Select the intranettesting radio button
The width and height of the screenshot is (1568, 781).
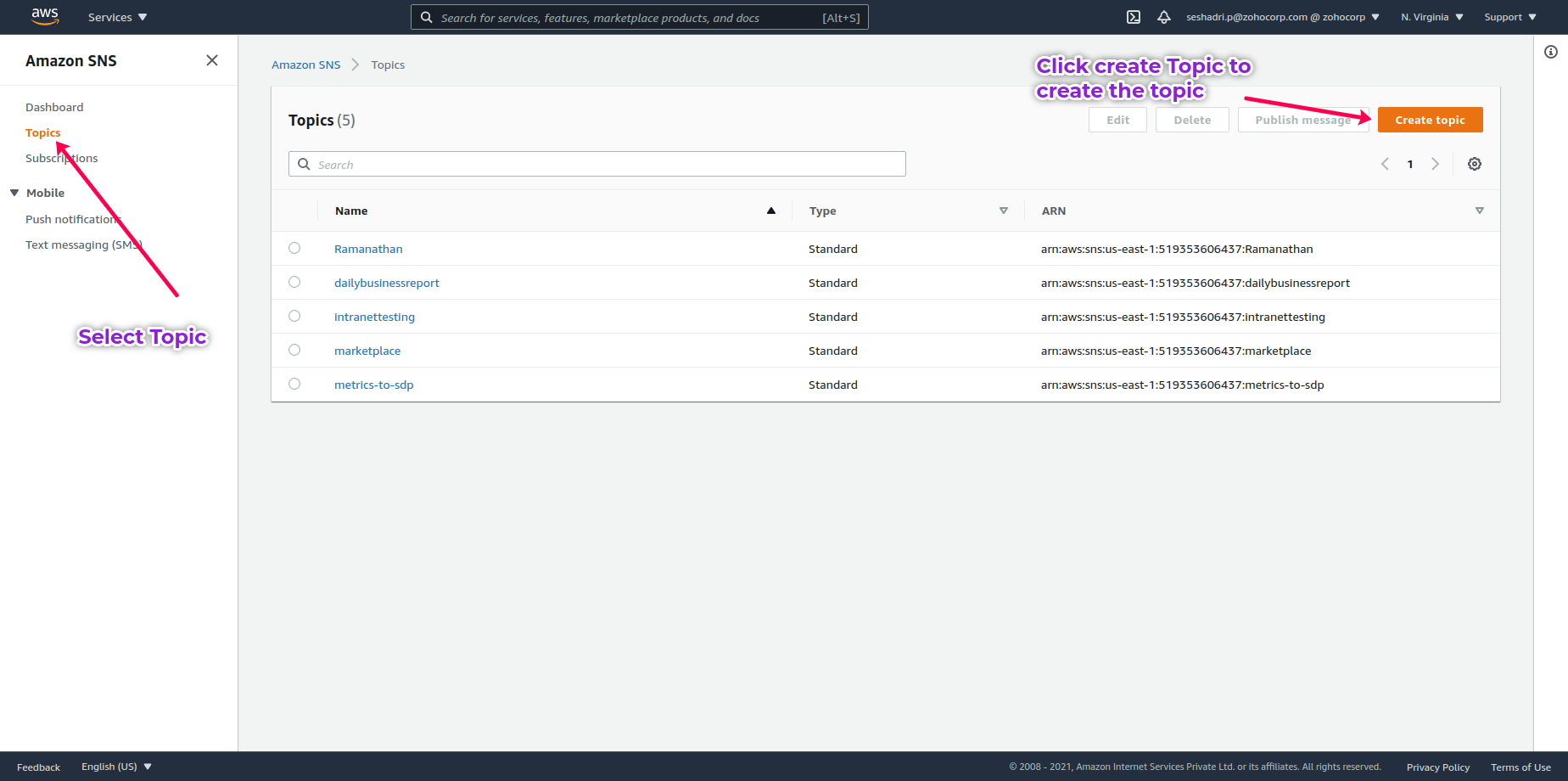294,316
